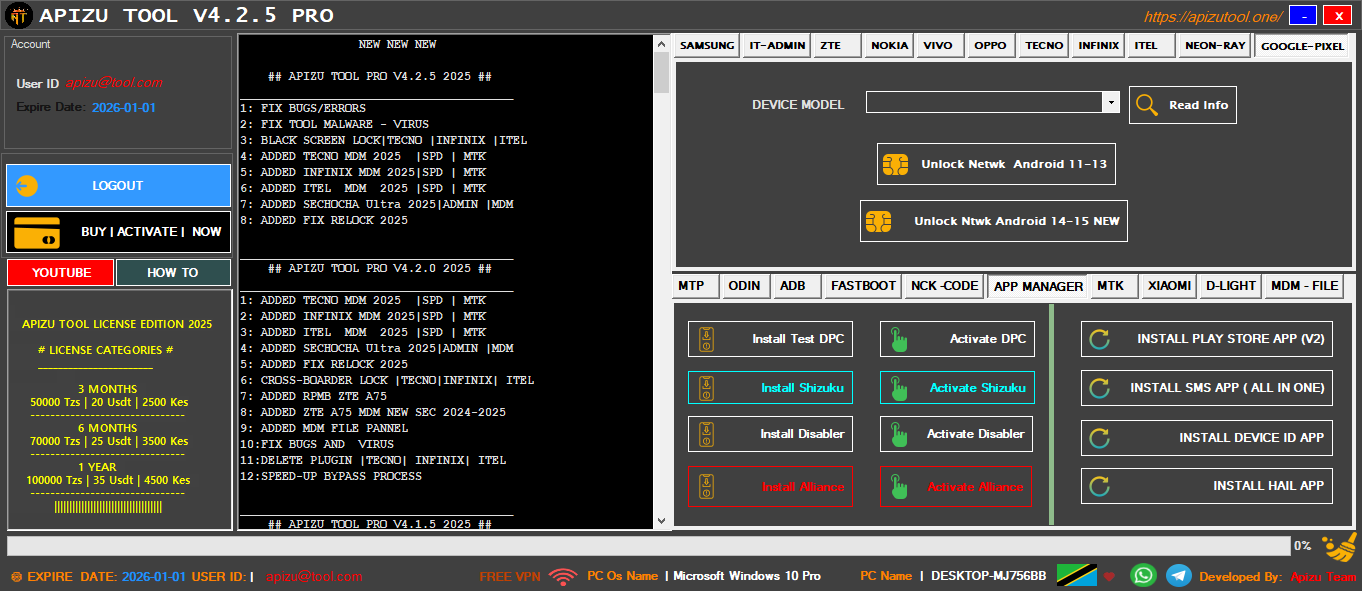Select the NOKIA tab

point(889,46)
